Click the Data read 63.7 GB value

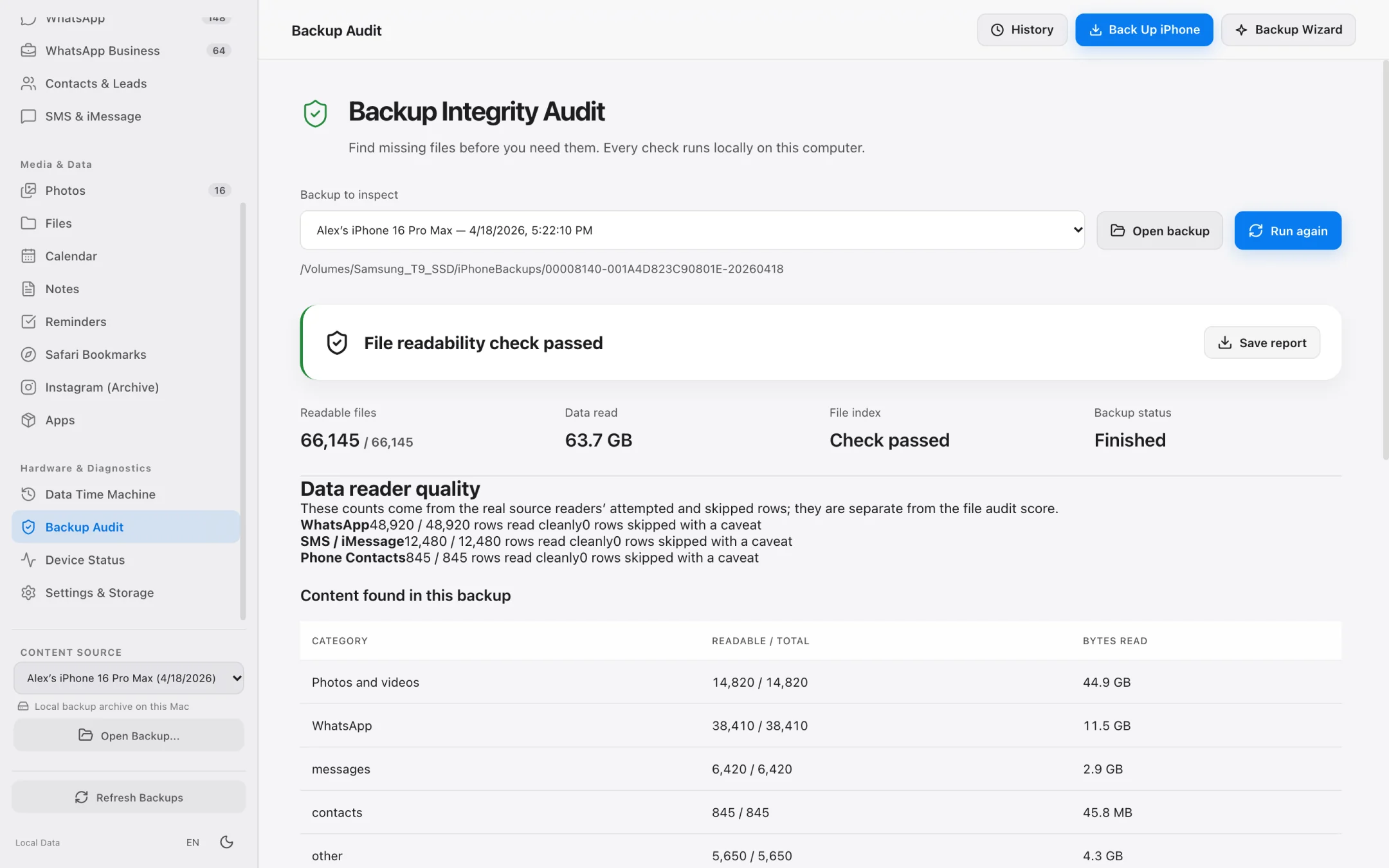598,440
